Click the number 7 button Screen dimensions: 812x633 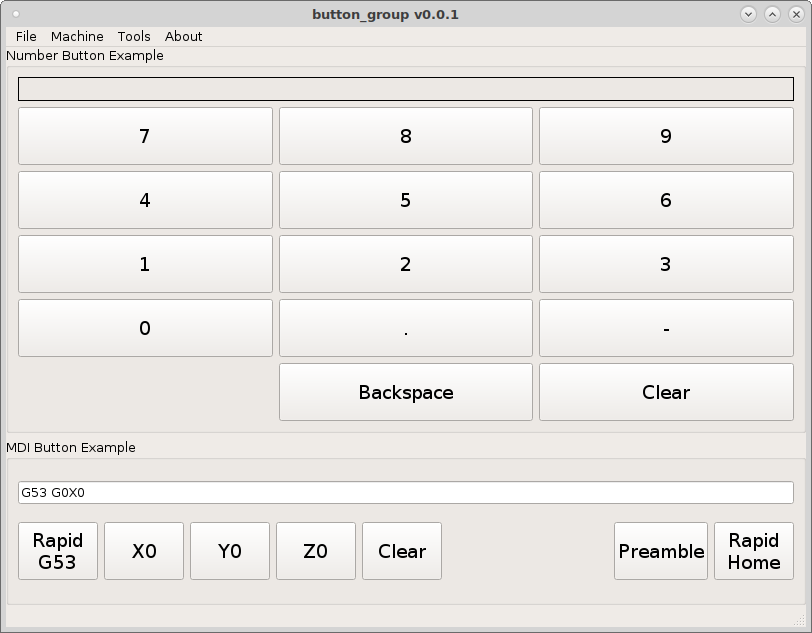pos(145,136)
